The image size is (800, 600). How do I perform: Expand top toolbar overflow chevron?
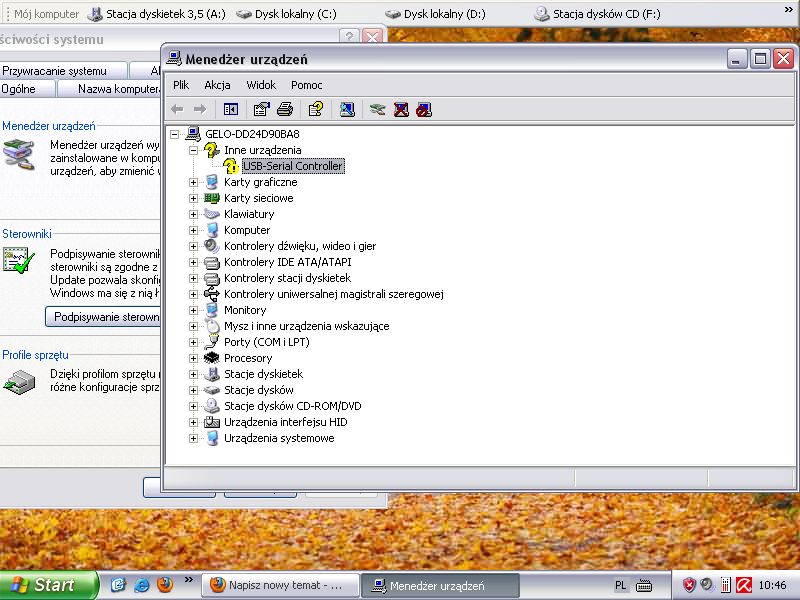tap(789, 9)
